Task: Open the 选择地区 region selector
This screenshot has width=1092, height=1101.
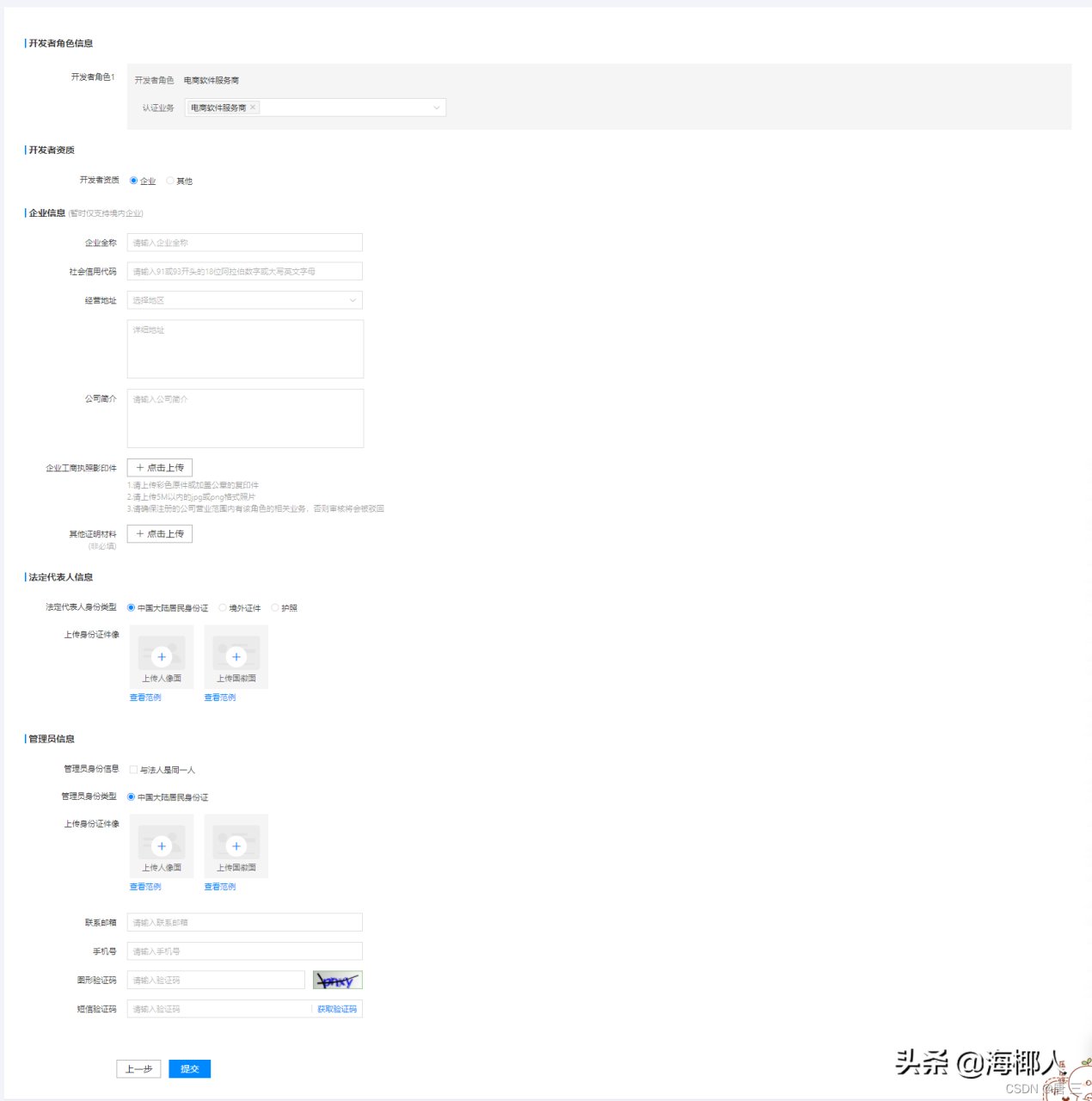Action: (244, 299)
